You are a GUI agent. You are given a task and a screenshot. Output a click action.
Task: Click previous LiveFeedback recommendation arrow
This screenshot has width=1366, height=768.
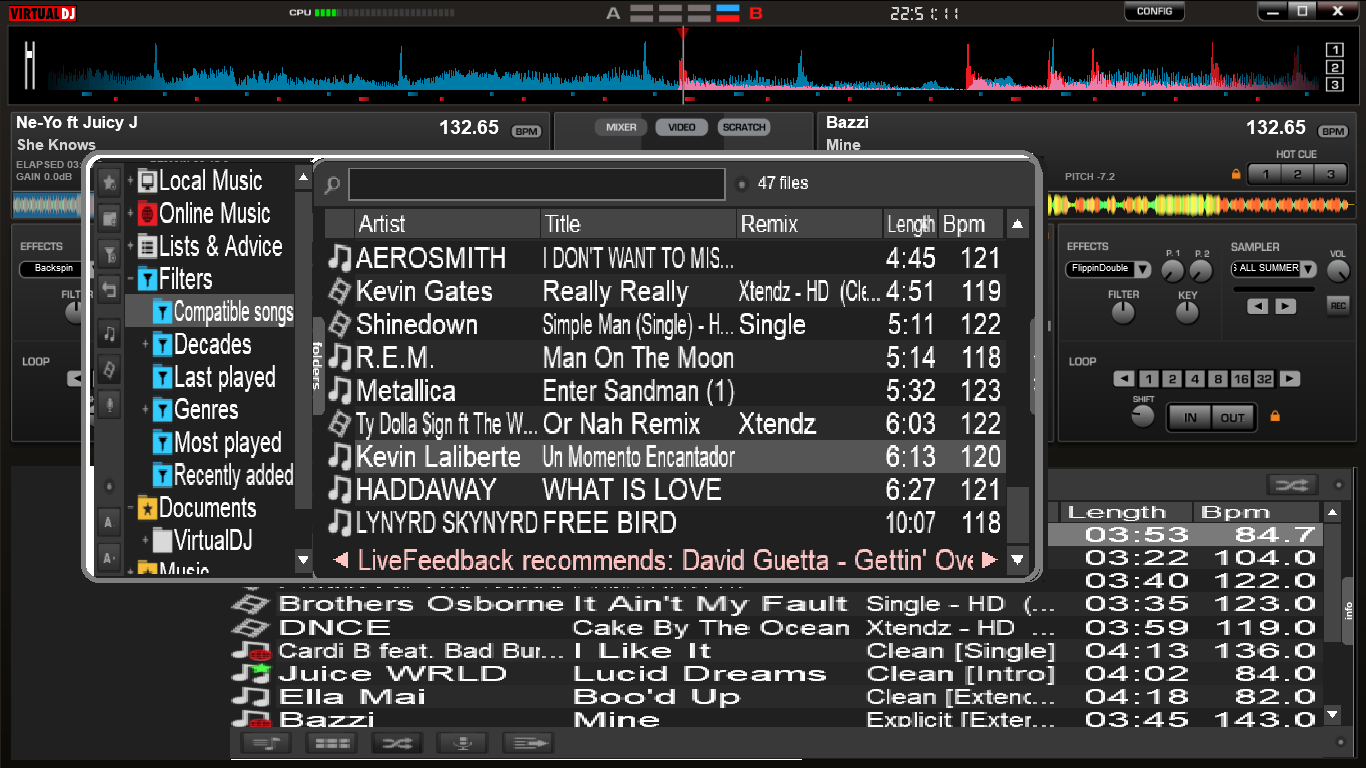point(341,560)
